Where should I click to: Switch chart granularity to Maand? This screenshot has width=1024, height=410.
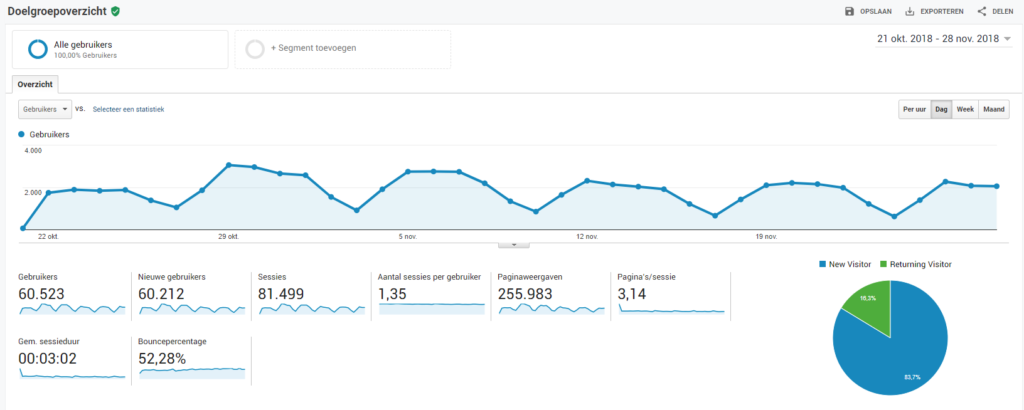(993, 110)
